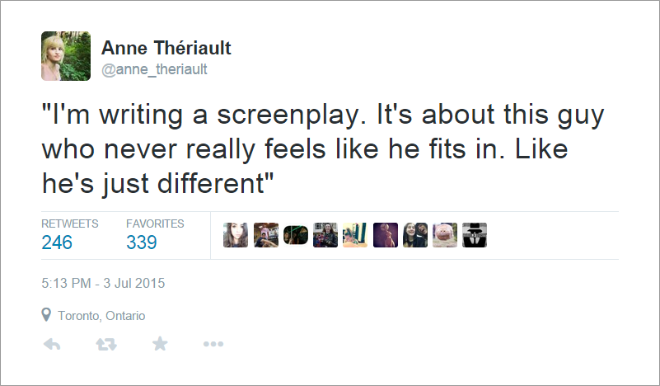Open the second favoriter avatar with pink hat
660x386 pixels.
point(266,235)
